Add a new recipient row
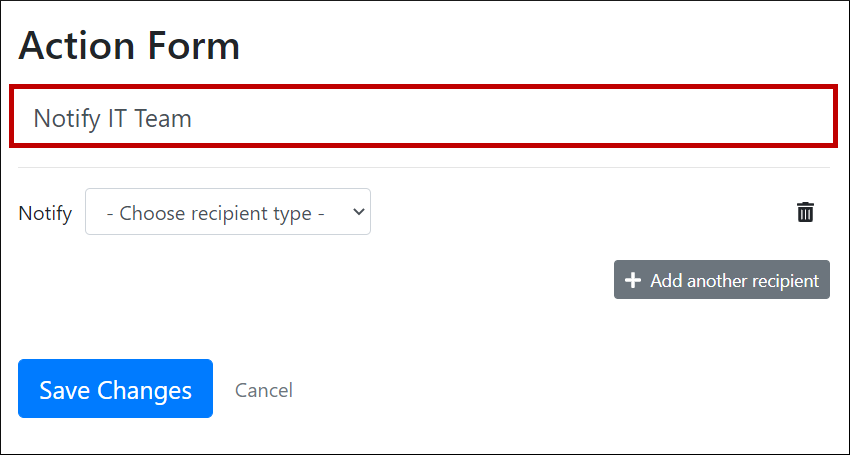 pos(722,281)
